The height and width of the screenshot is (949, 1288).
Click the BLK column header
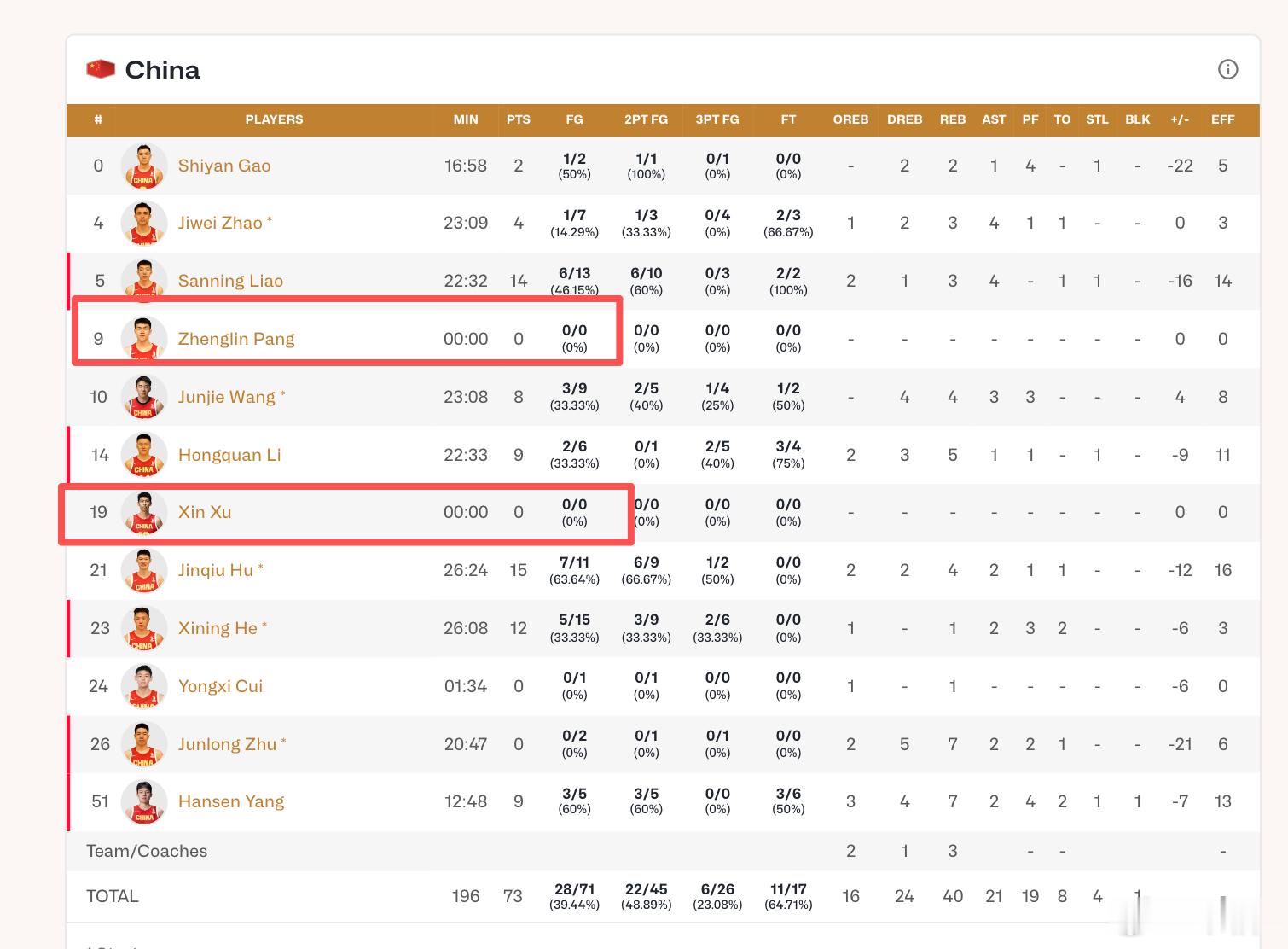tap(1138, 119)
